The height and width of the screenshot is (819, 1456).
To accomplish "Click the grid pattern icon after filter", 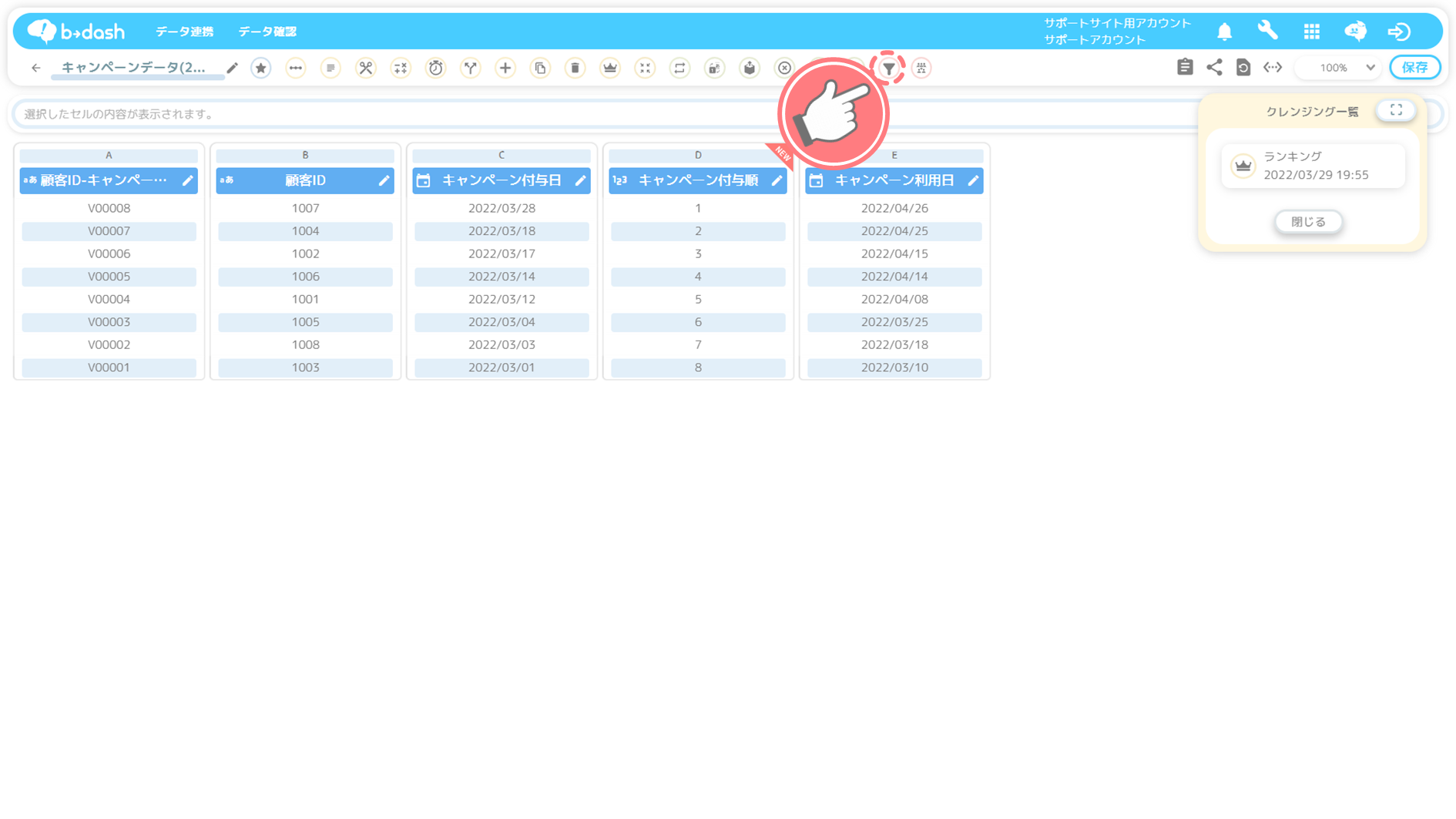I will [x=921, y=68].
